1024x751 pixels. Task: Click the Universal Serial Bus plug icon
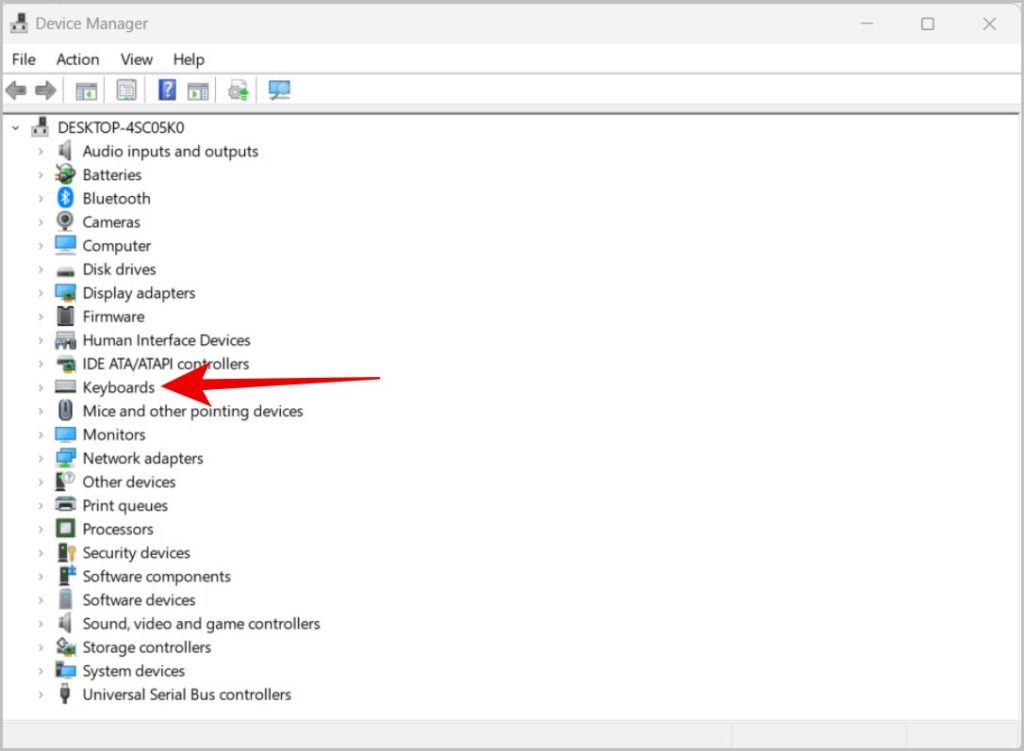[x=65, y=694]
